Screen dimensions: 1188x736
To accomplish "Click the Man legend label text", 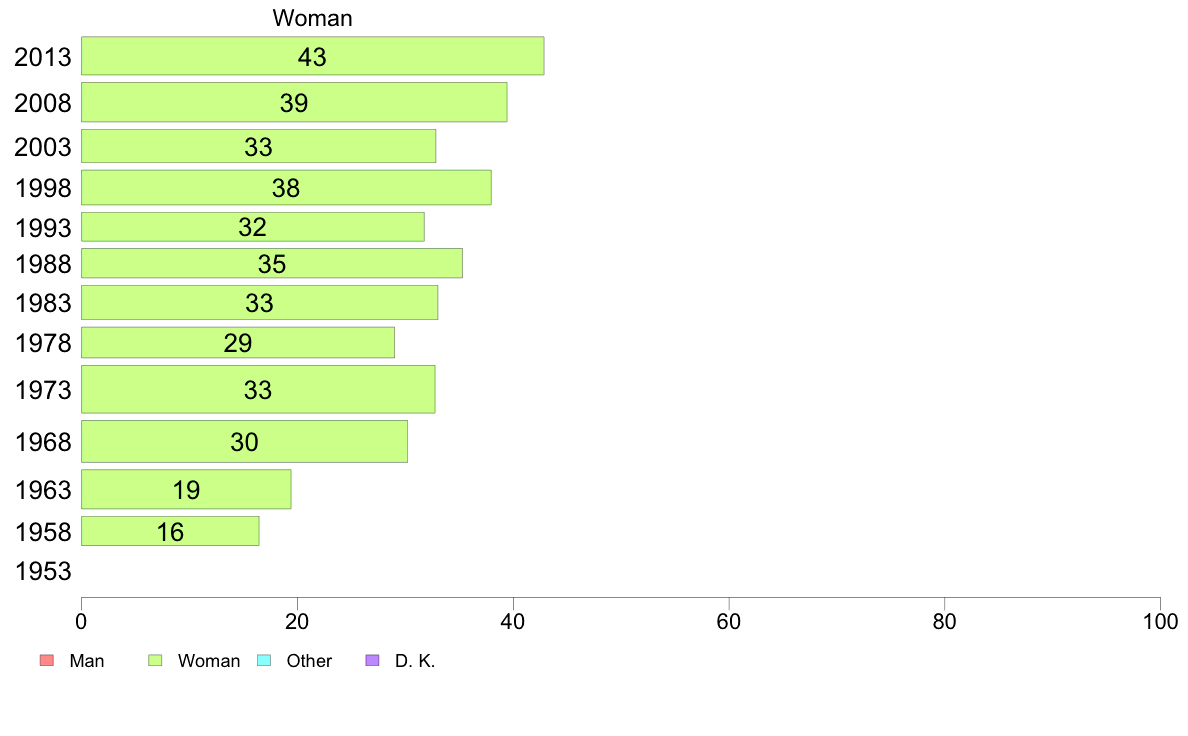I will (87, 661).
